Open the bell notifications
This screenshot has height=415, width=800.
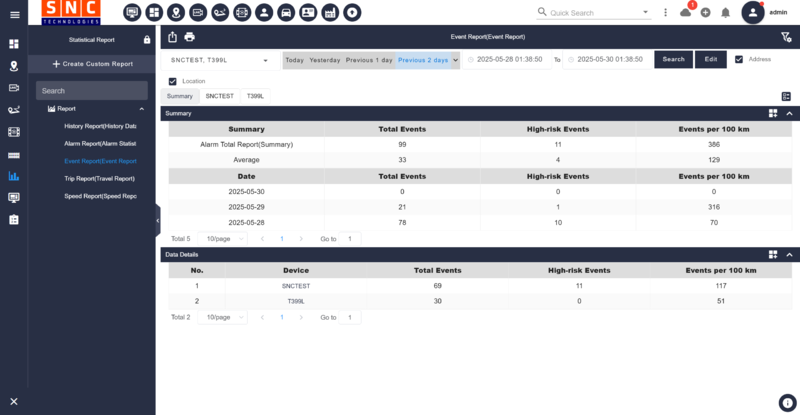tap(726, 13)
